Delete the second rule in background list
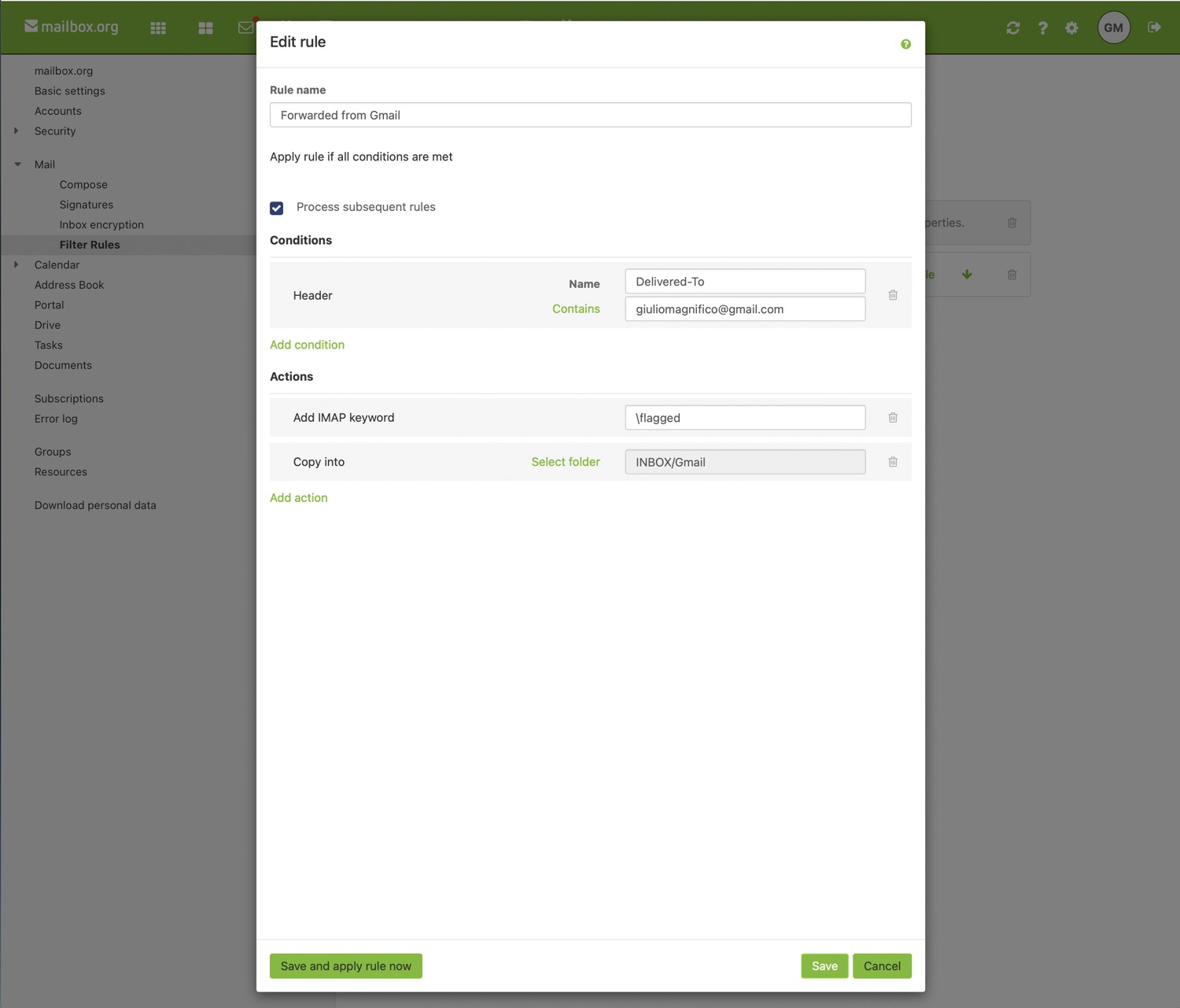The width and height of the screenshot is (1180, 1008). (x=1012, y=275)
